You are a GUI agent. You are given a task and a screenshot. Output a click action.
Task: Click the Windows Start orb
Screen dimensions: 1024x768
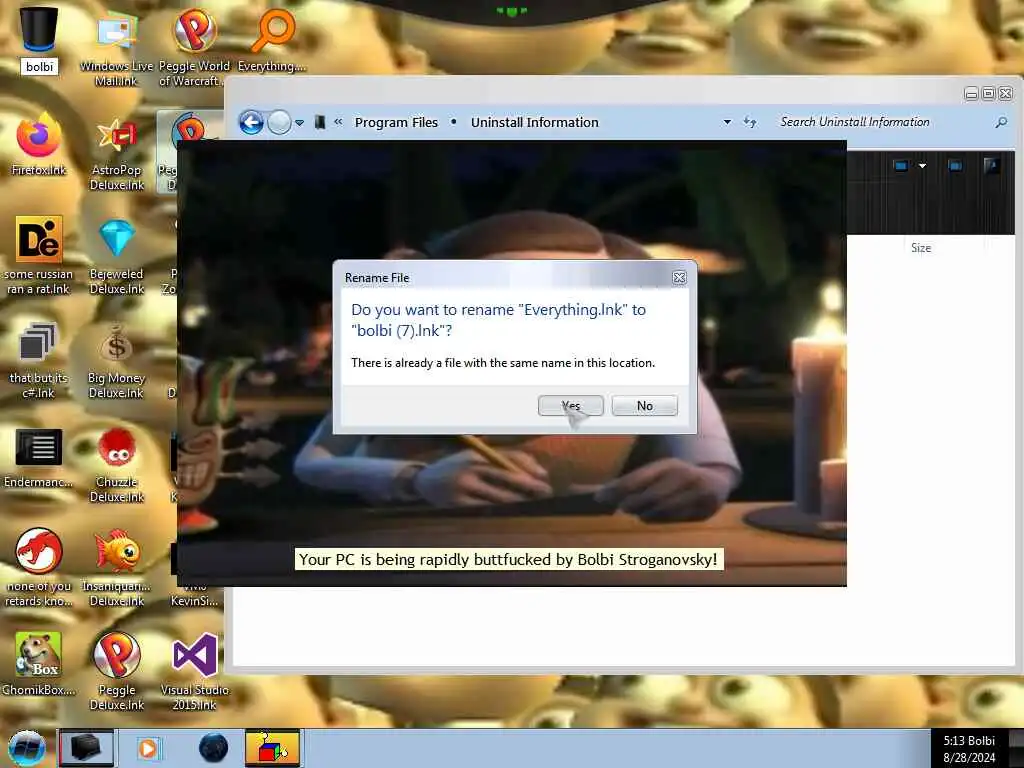tap(27, 748)
